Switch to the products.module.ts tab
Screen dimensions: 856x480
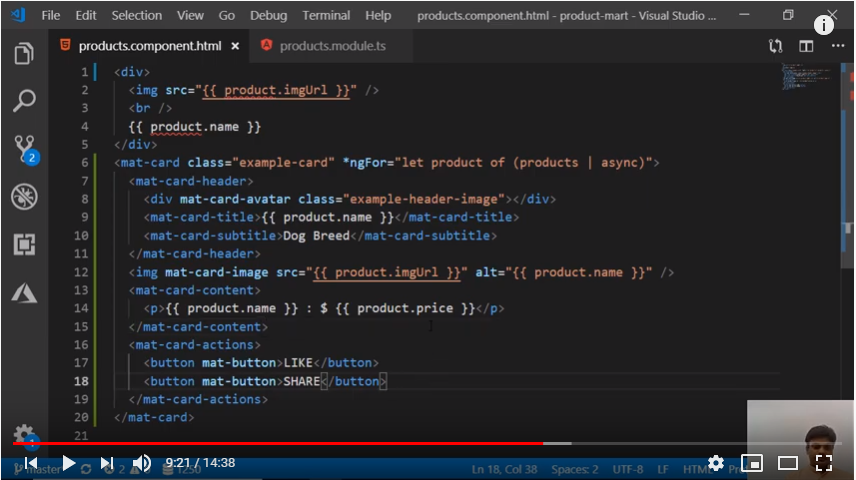point(330,46)
